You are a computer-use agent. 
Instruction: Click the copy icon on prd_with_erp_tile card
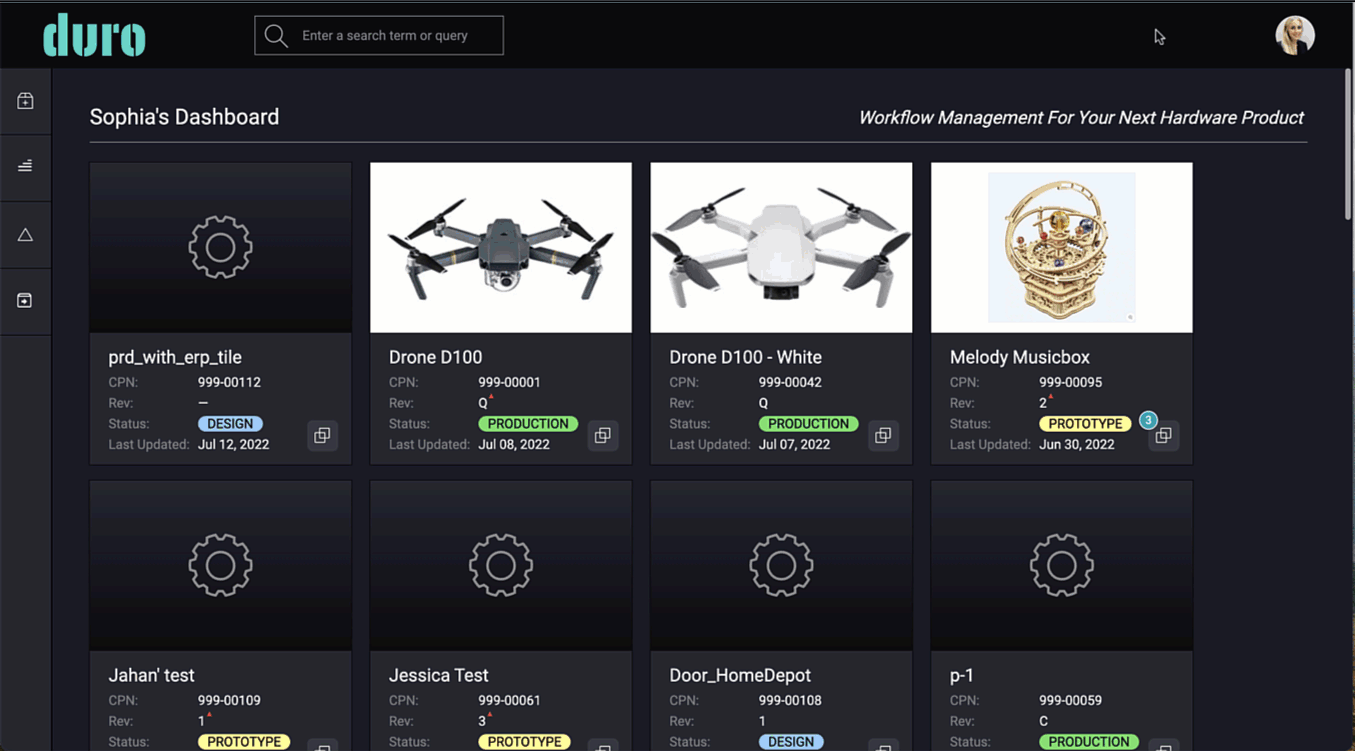[322, 436]
